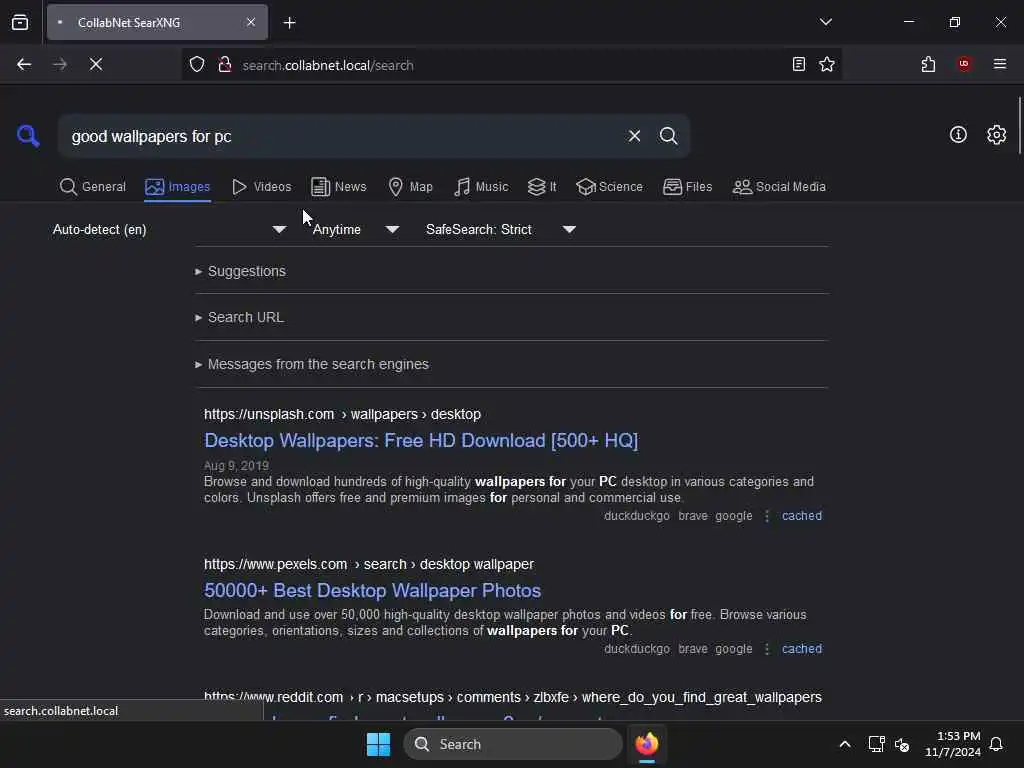1024x768 pixels.
Task: Open the SafeSearch: Strict dropdown
Action: (x=501, y=229)
